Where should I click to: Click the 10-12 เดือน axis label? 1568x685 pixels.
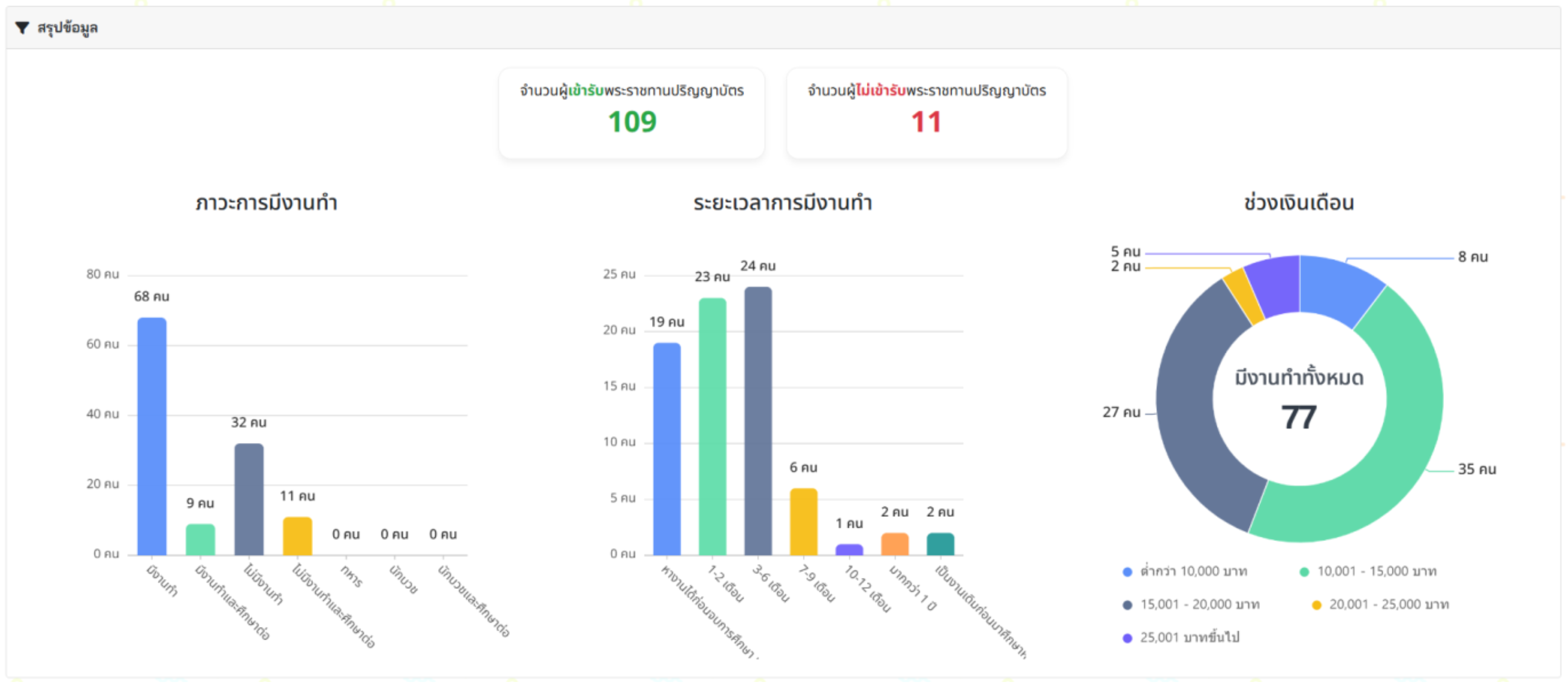[x=868, y=588]
